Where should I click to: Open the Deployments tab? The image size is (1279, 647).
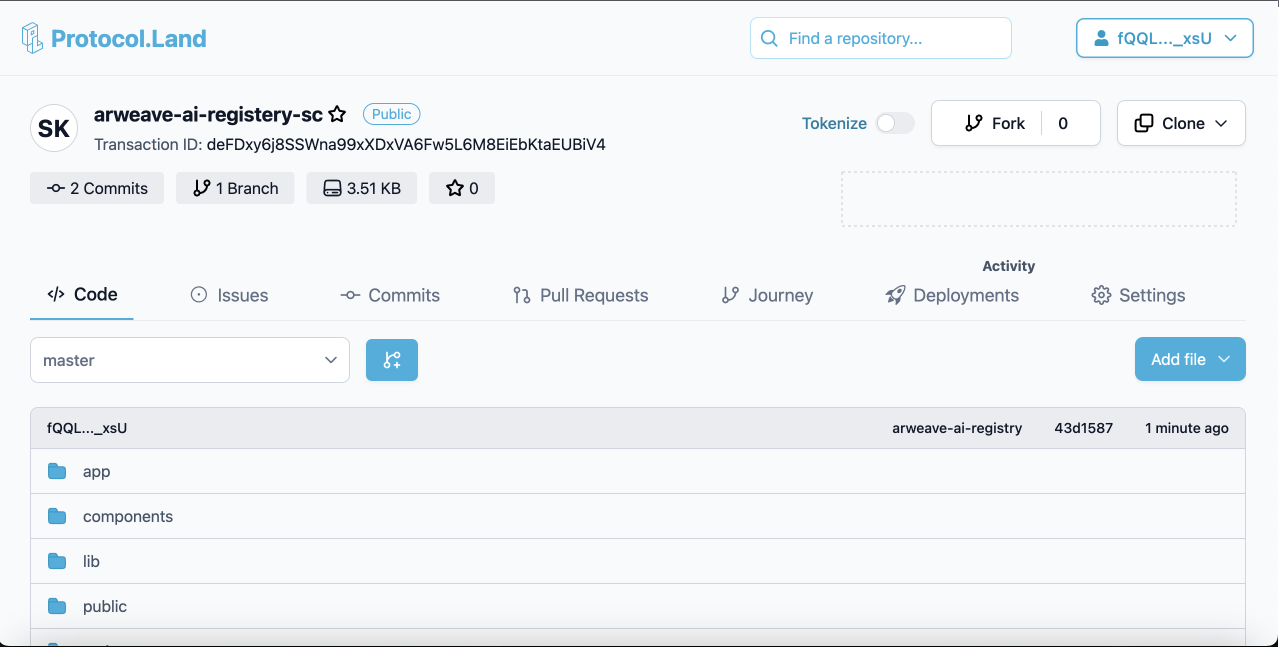[x=952, y=295]
